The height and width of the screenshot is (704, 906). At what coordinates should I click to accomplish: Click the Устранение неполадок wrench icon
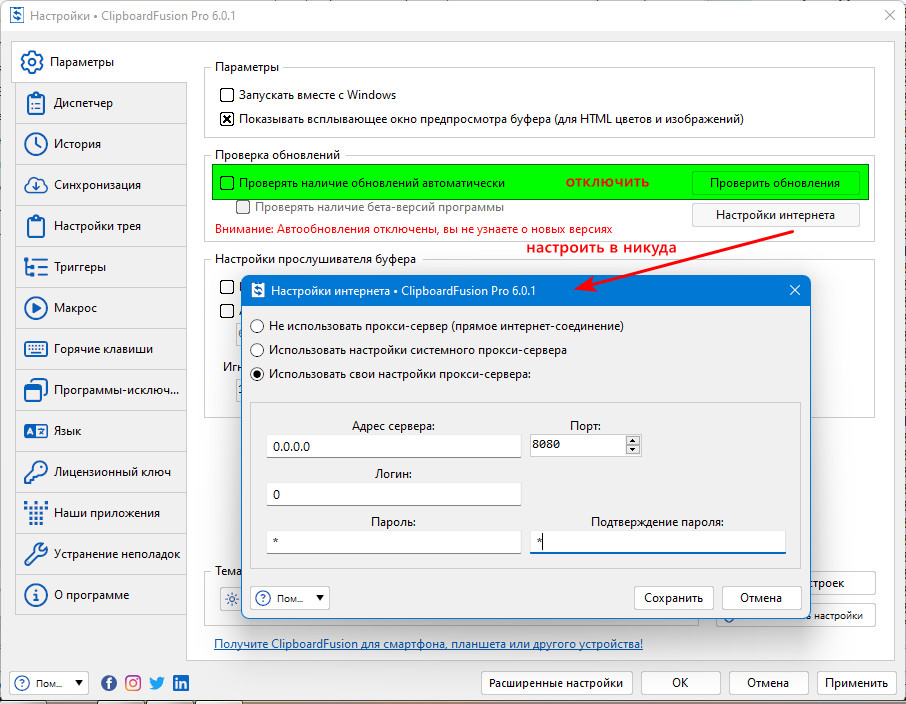[x=36, y=554]
